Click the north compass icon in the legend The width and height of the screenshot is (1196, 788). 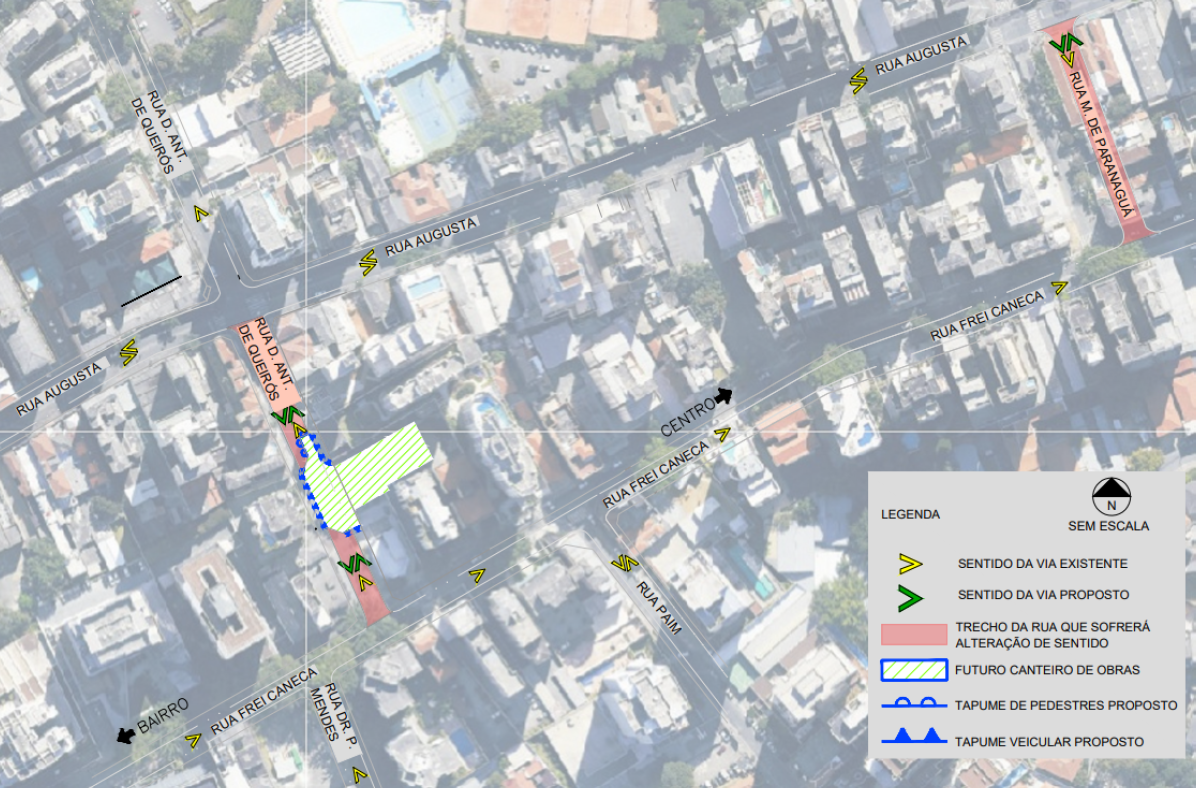[1108, 491]
